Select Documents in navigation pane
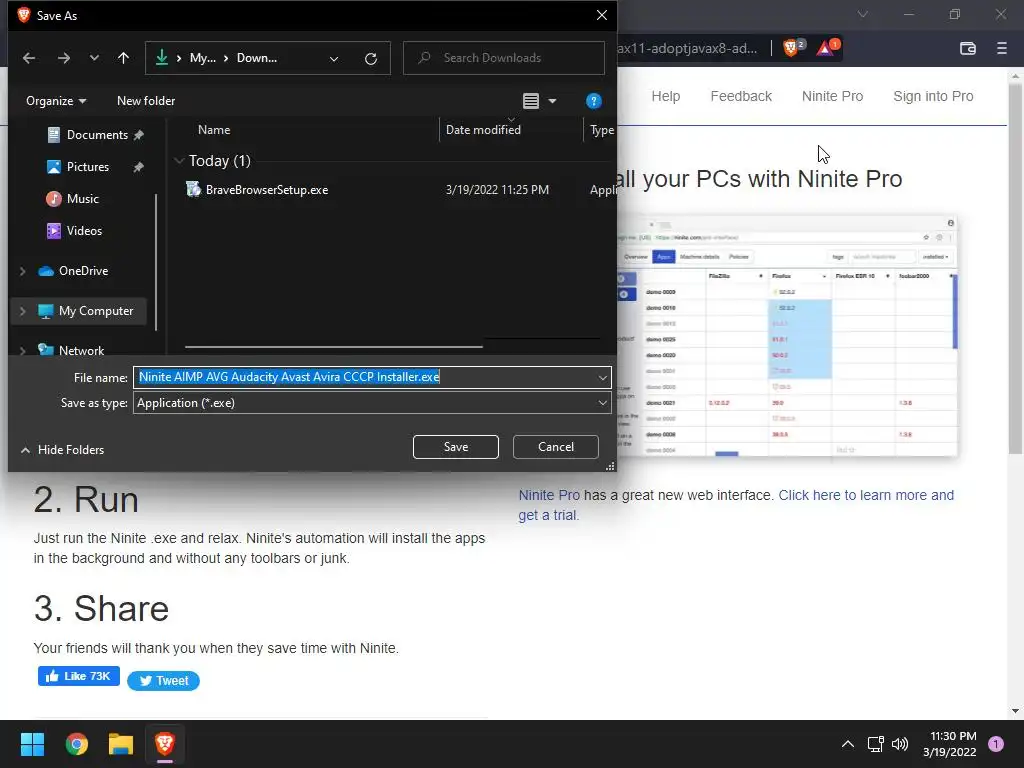This screenshot has height=768, width=1024. (97, 135)
